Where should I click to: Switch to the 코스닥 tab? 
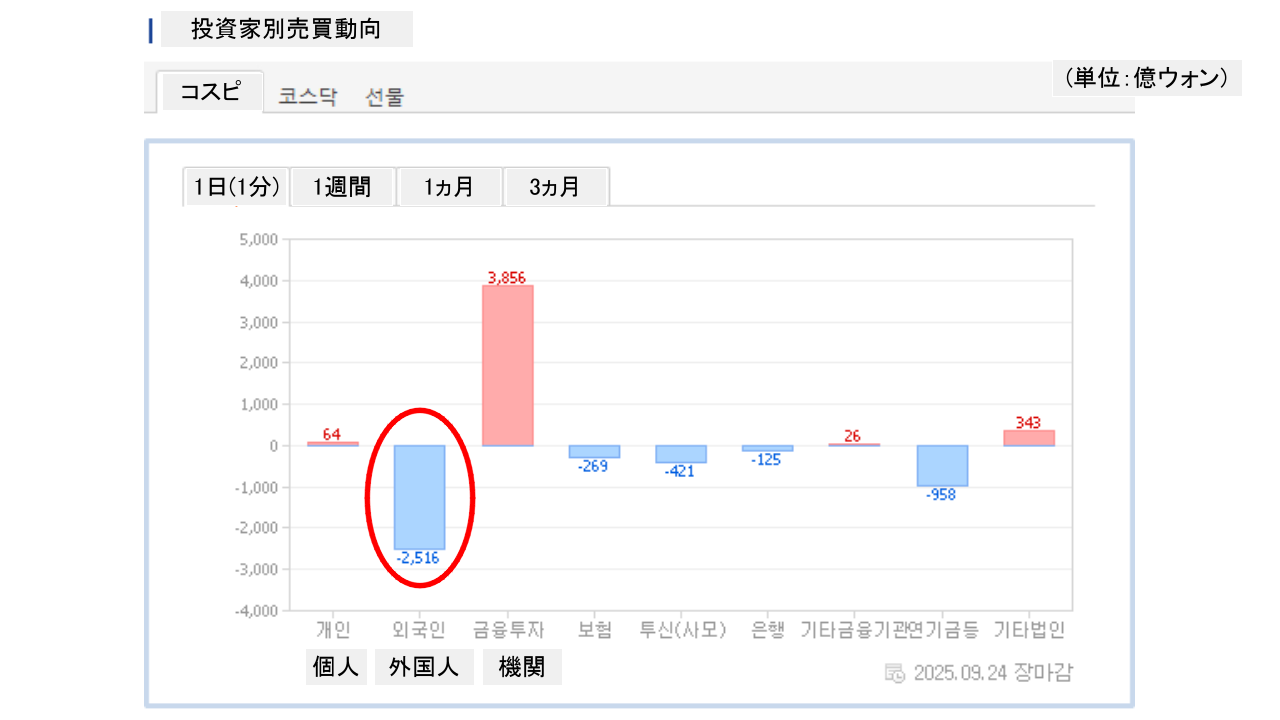[x=308, y=97]
